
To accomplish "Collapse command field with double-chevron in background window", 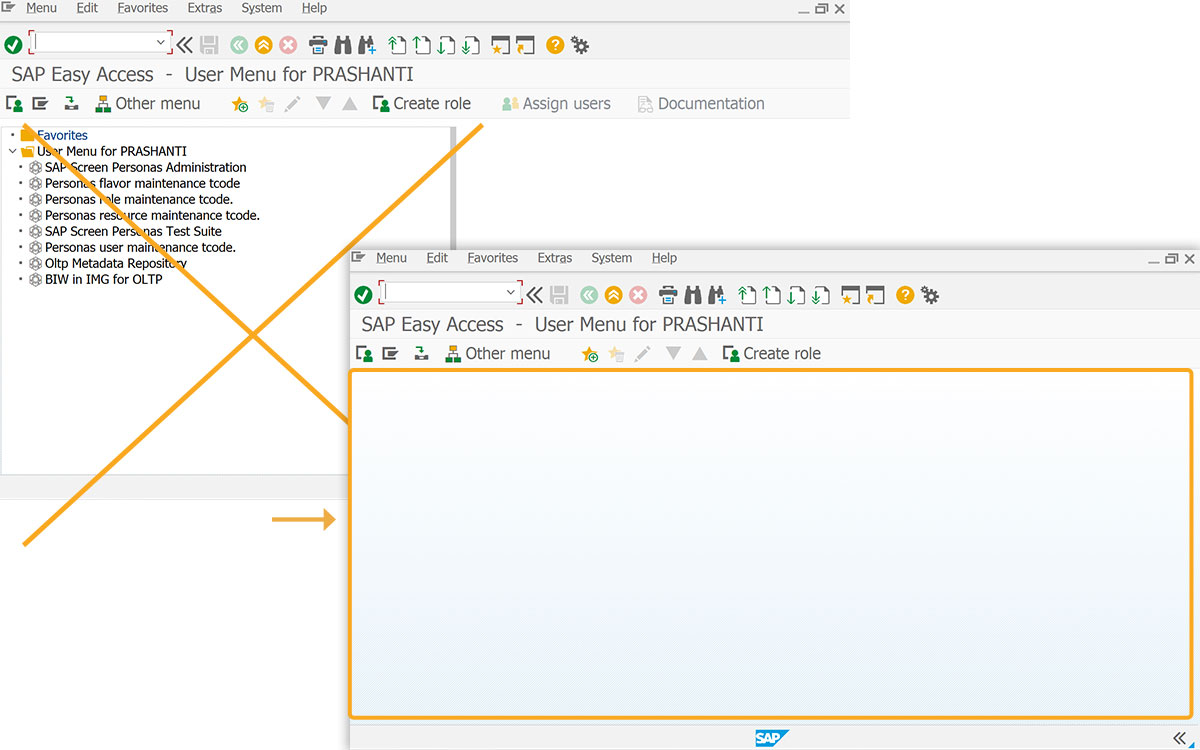I will coord(185,45).
